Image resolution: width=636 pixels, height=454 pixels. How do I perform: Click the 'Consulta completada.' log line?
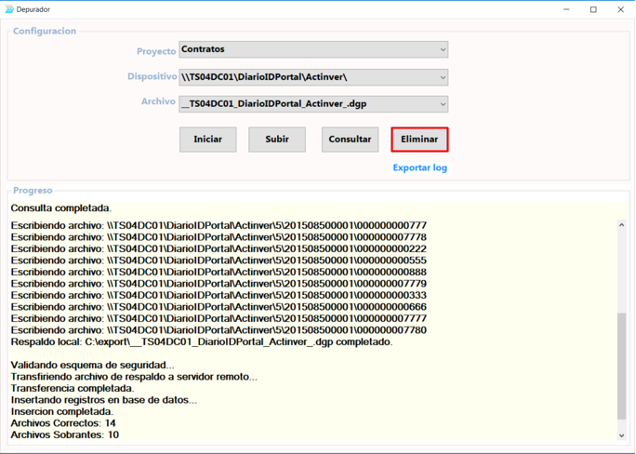pos(61,208)
